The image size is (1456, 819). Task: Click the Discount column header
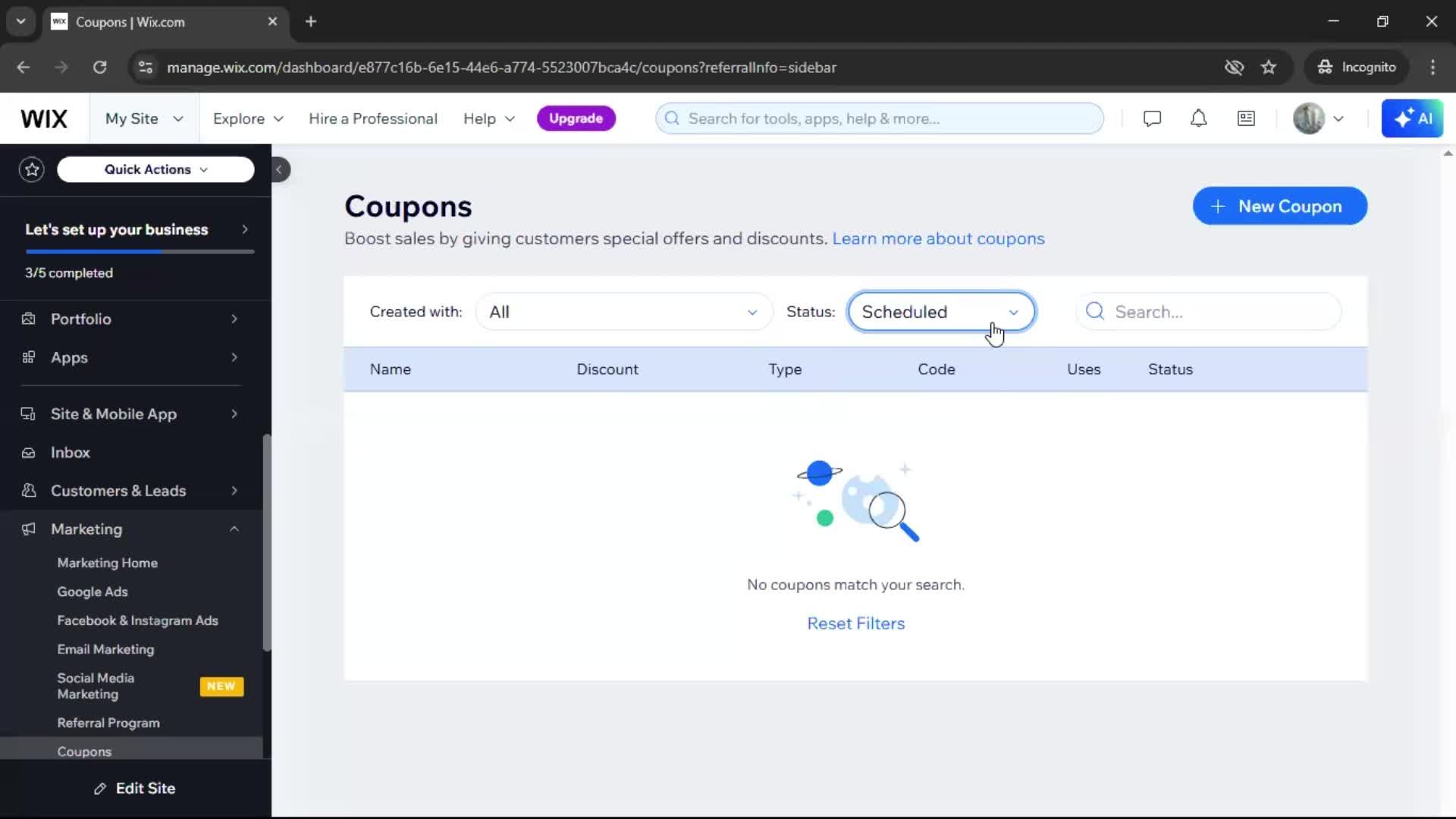tap(607, 369)
